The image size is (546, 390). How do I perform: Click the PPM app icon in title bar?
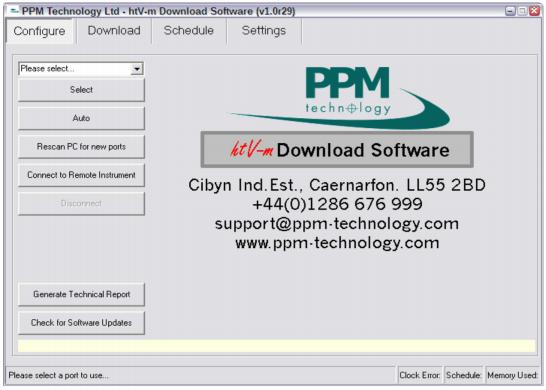(x=14, y=11)
